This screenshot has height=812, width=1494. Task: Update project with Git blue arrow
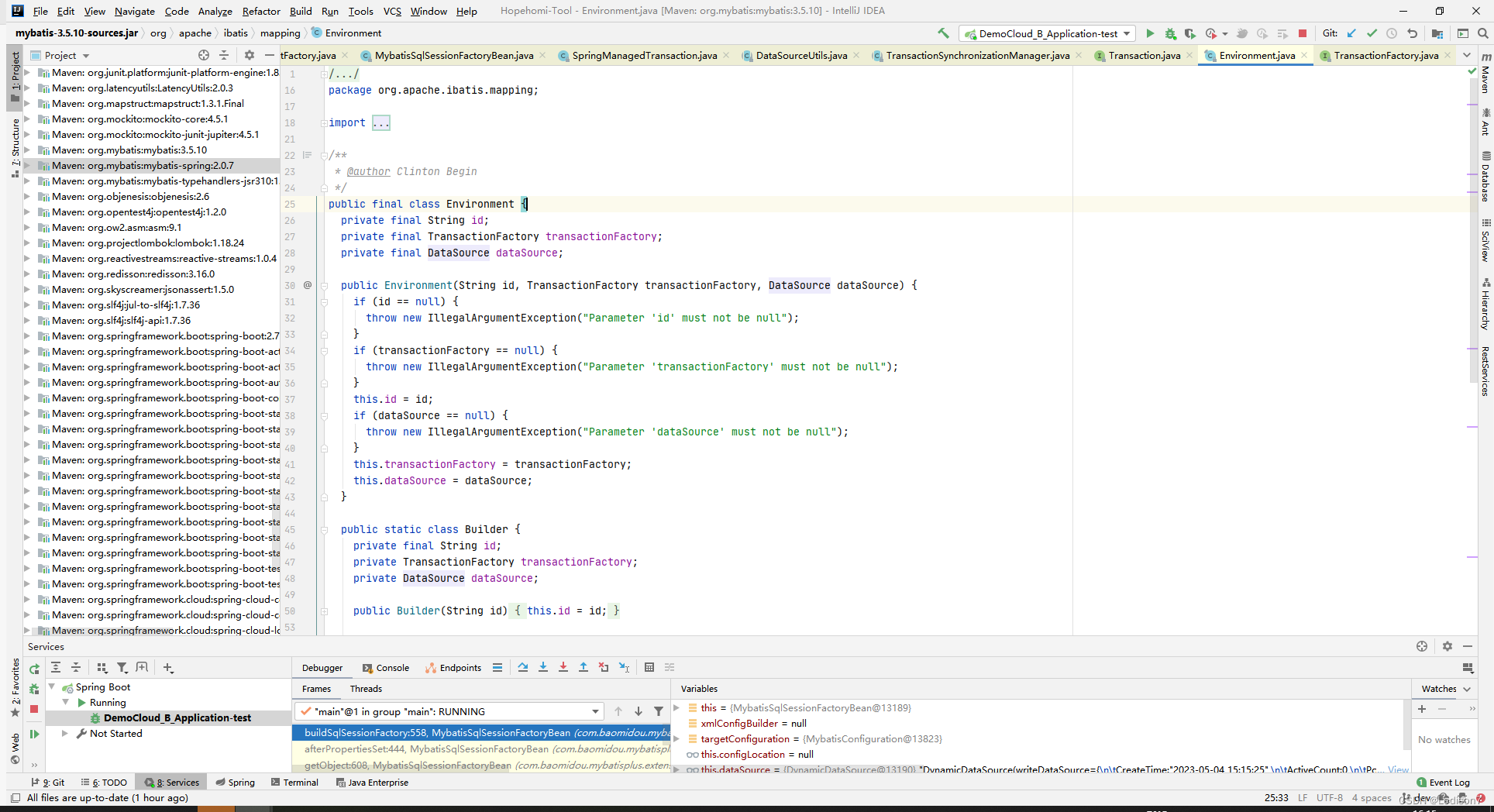(1351, 33)
